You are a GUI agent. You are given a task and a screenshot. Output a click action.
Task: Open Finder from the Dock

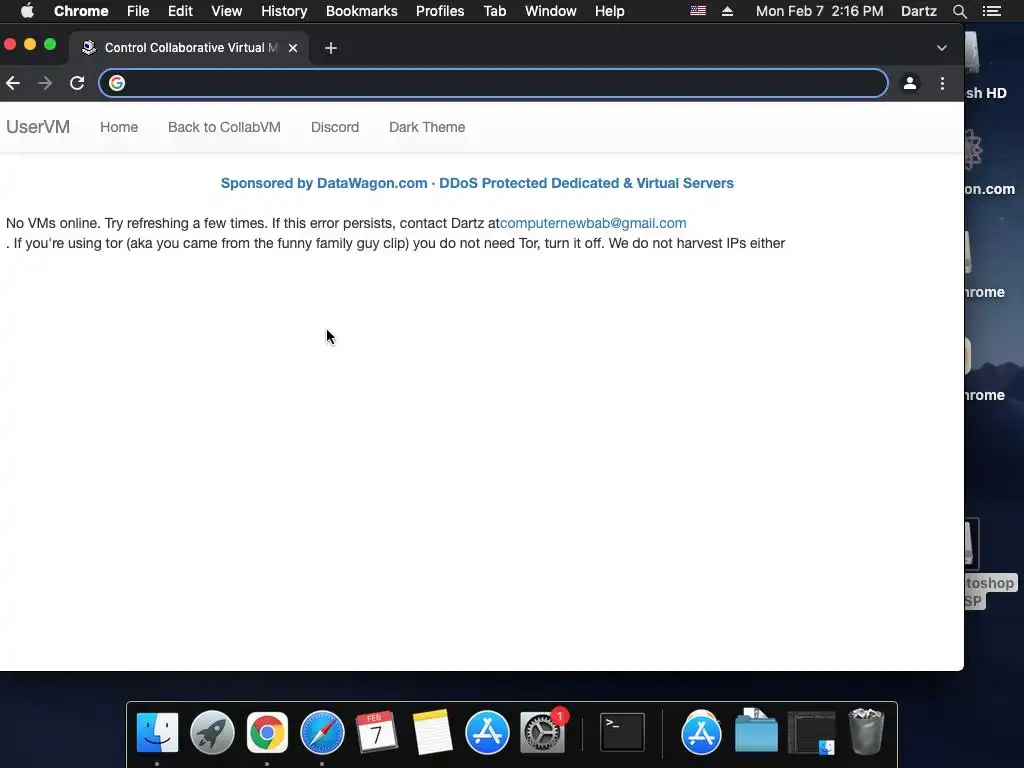pos(157,732)
